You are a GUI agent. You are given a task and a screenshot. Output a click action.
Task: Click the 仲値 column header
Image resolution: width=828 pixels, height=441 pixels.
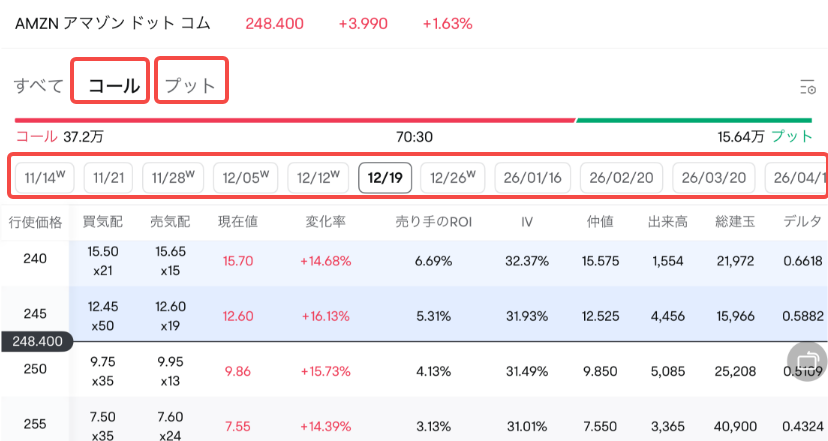[x=600, y=222]
